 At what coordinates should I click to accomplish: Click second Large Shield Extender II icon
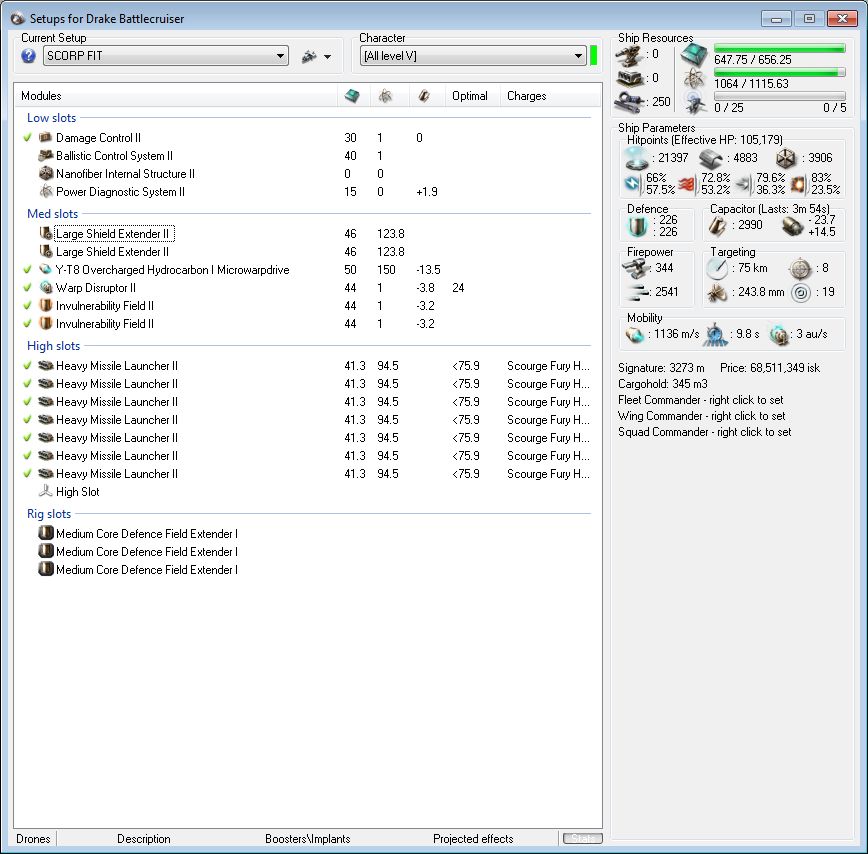tap(46, 252)
